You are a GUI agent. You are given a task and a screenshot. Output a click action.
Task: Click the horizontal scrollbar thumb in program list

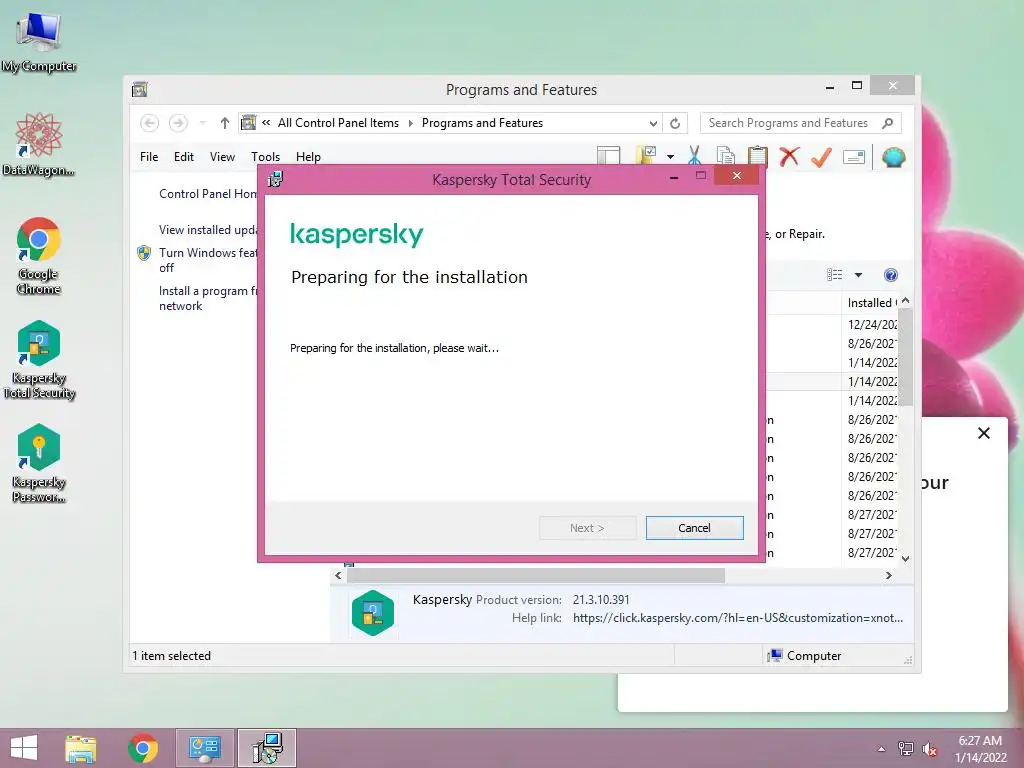click(x=536, y=575)
